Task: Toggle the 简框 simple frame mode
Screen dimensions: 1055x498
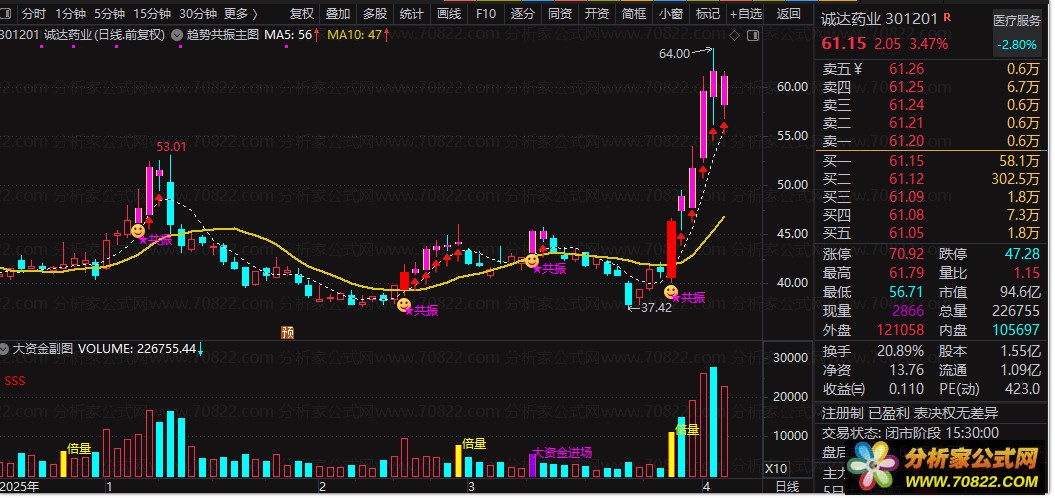Action: tap(633, 13)
